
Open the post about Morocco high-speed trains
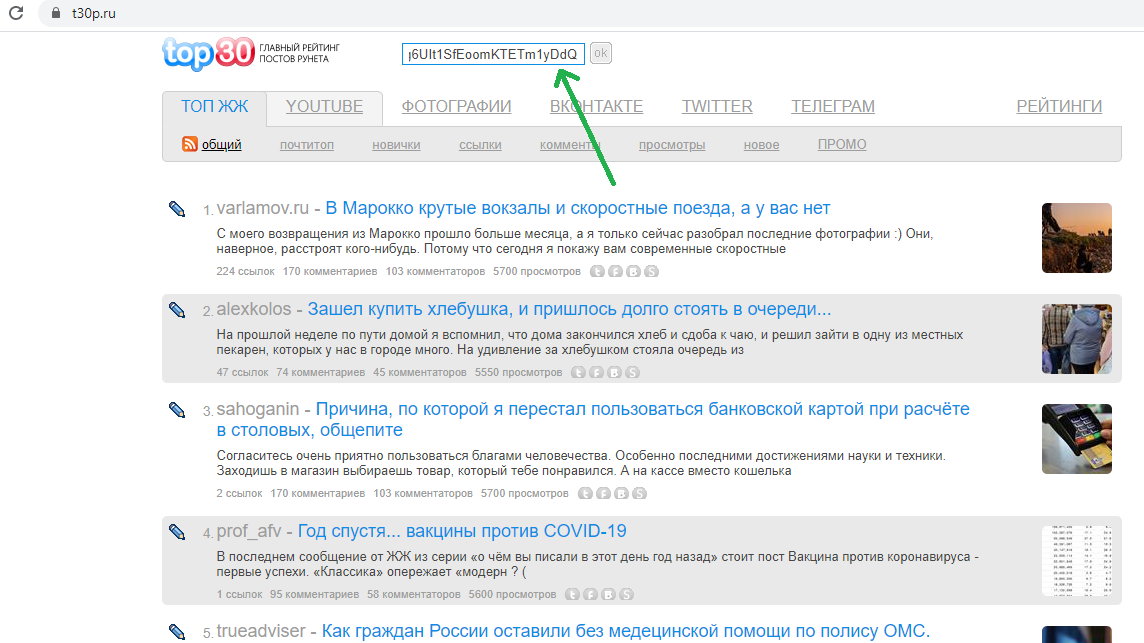pos(578,208)
